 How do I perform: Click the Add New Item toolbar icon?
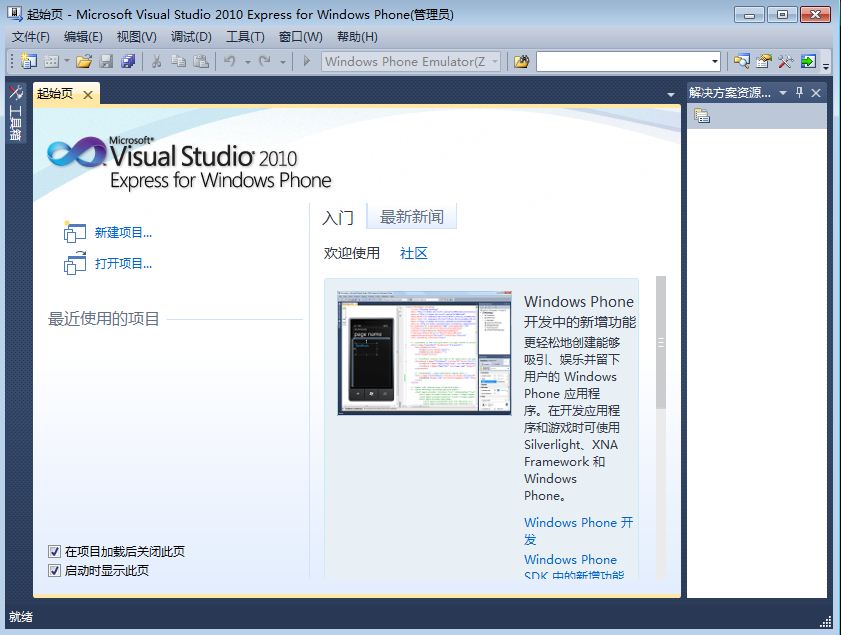click(51, 62)
